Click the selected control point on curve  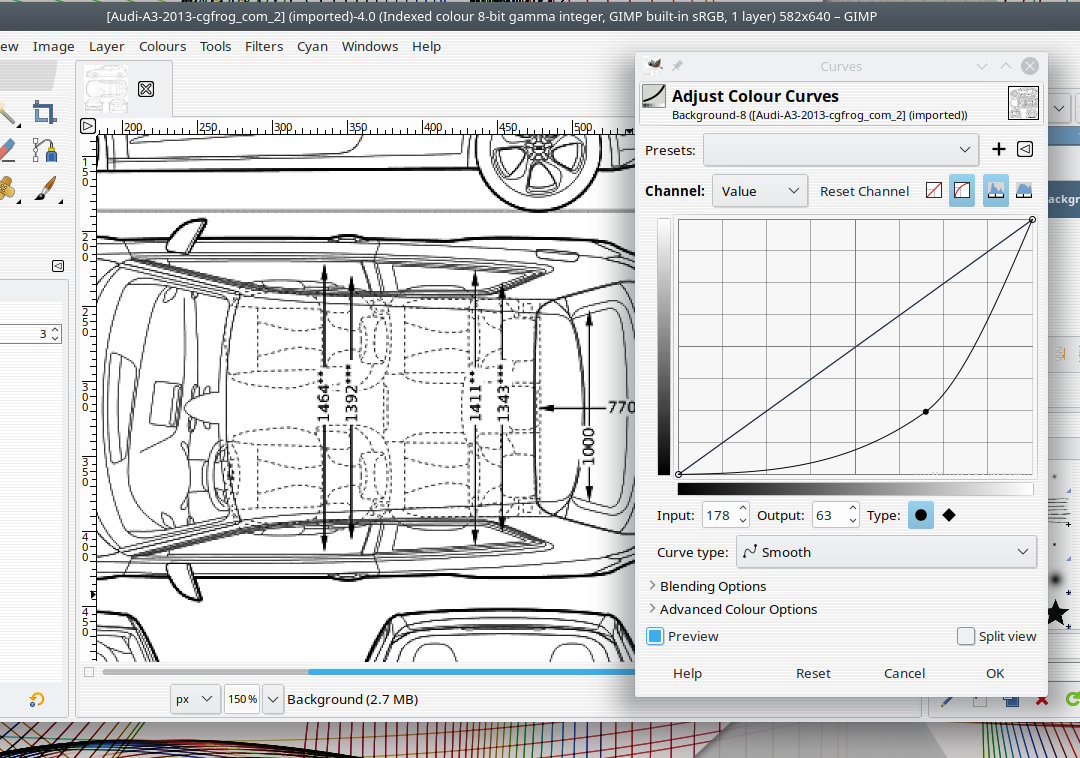(926, 411)
